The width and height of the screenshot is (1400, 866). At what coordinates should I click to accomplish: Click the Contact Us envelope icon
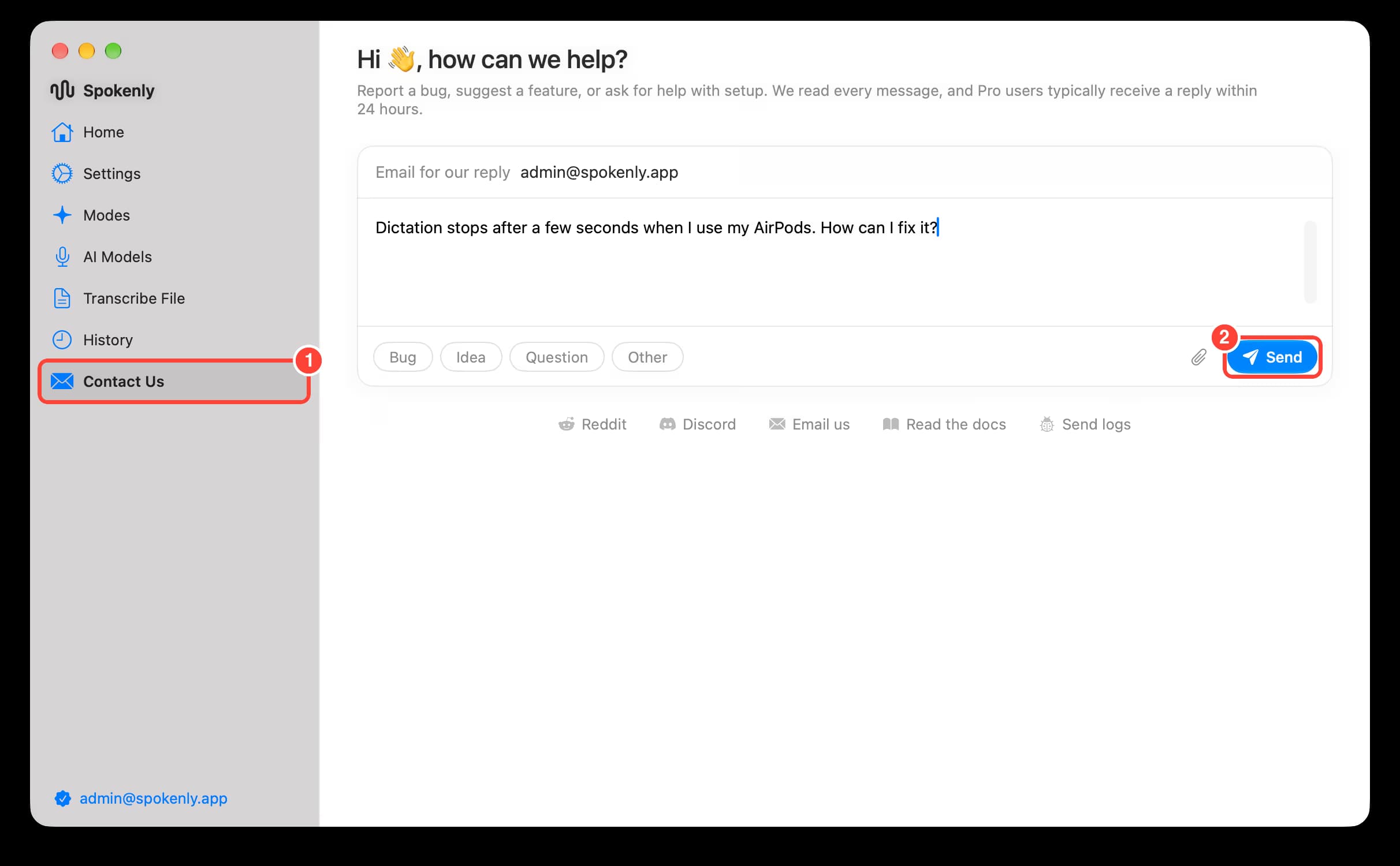(x=62, y=382)
